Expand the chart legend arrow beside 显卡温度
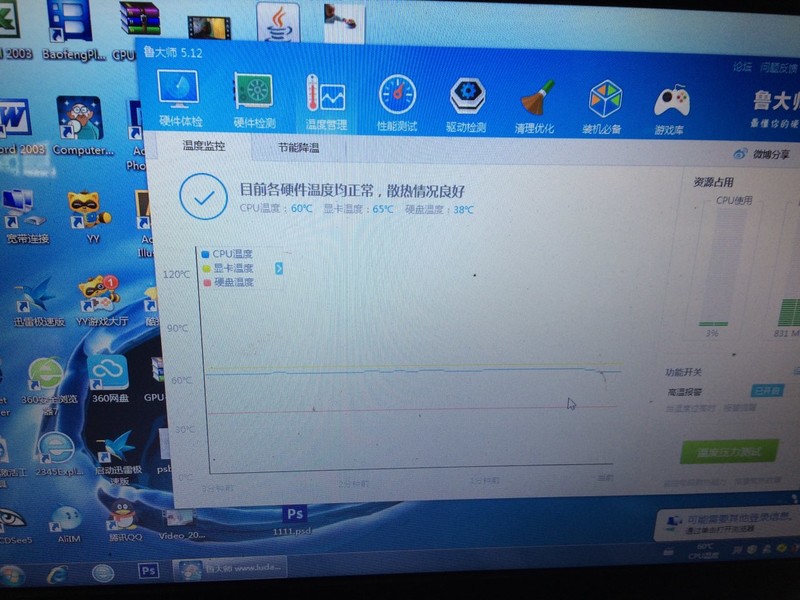This screenshot has width=800, height=600. [x=279, y=268]
